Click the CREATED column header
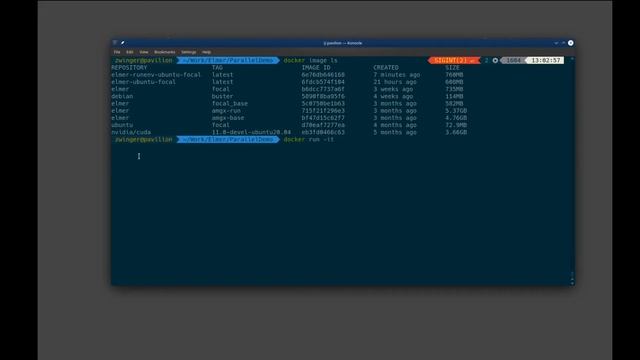This screenshot has width=640, height=360. [x=386, y=68]
